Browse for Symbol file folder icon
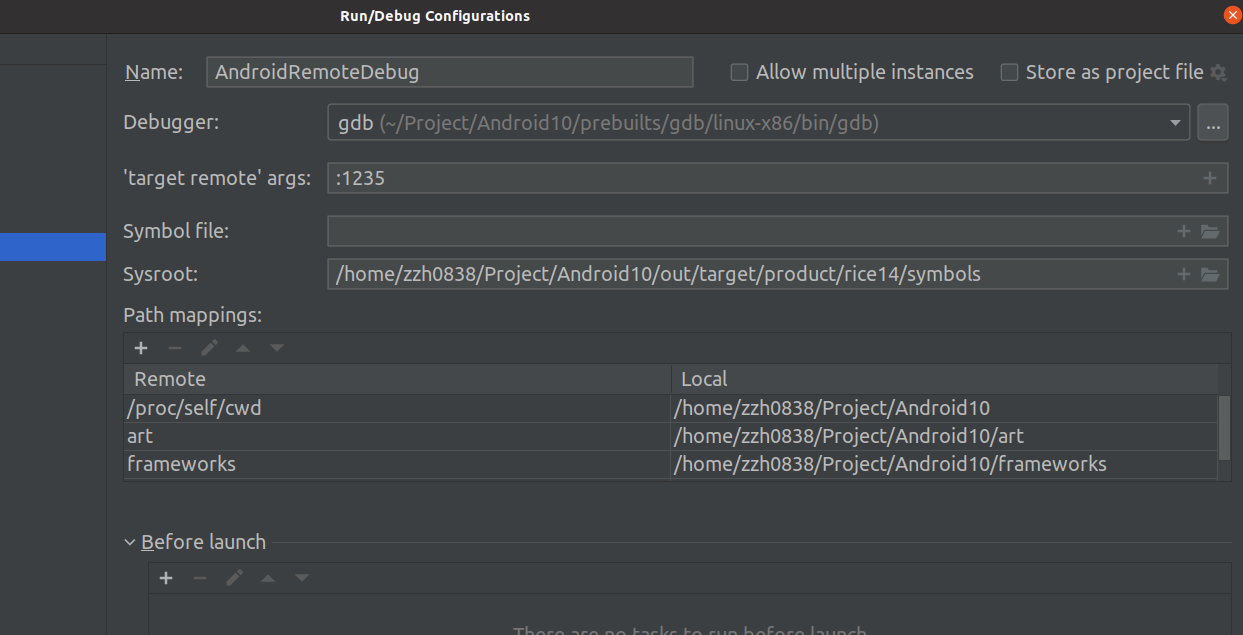The image size is (1243, 635). coord(1210,231)
